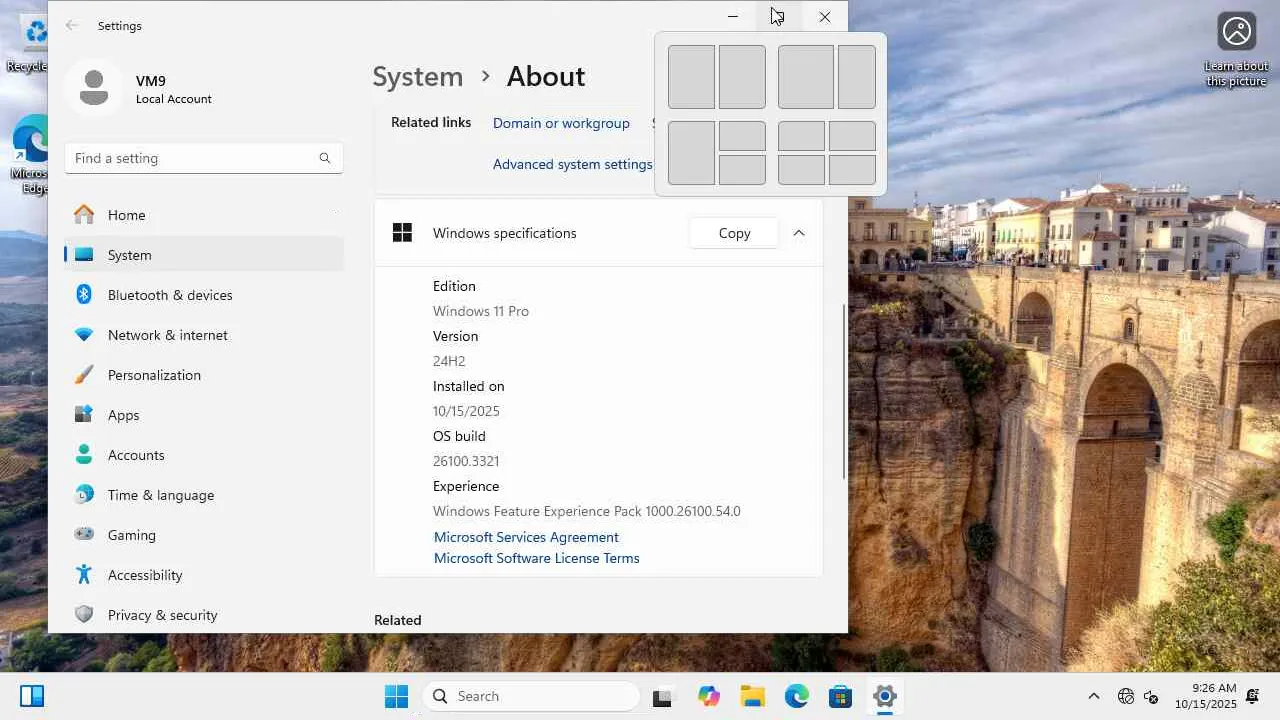Snap to left half of the equal two-column layout
The image size is (1280, 720).
point(691,77)
